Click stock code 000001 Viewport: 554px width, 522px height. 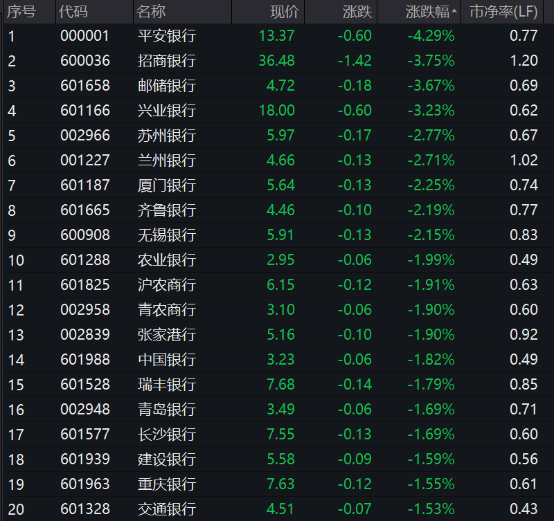[85, 36]
